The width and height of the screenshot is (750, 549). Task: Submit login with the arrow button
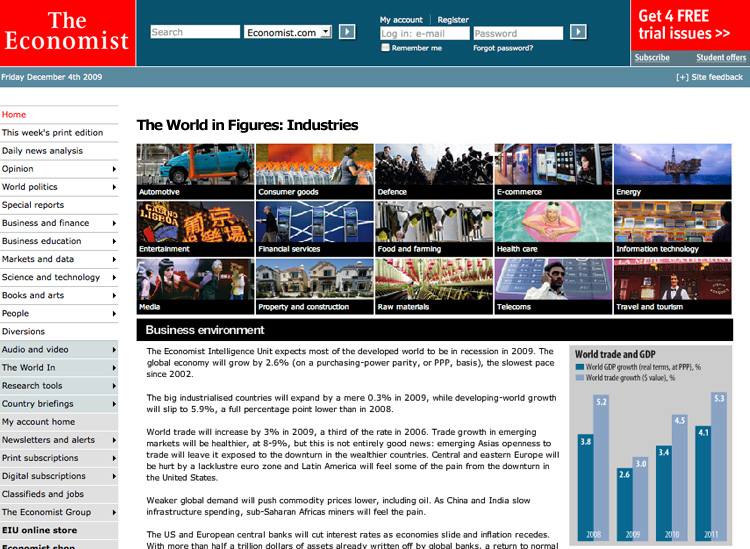pos(578,32)
